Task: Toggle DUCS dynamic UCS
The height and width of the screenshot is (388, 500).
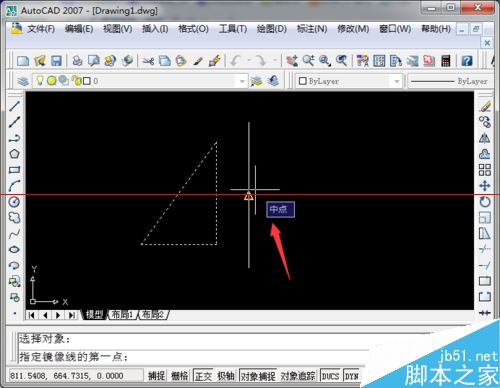Action: pyautogui.click(x=330, y=376)
